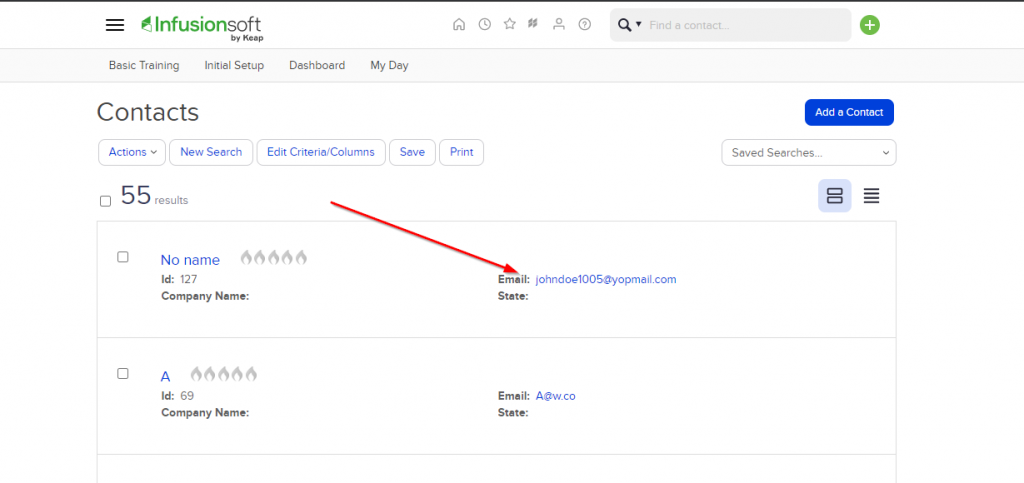The image size is (1024, 483).
Task: Click the New Search button
Action: 211,152
